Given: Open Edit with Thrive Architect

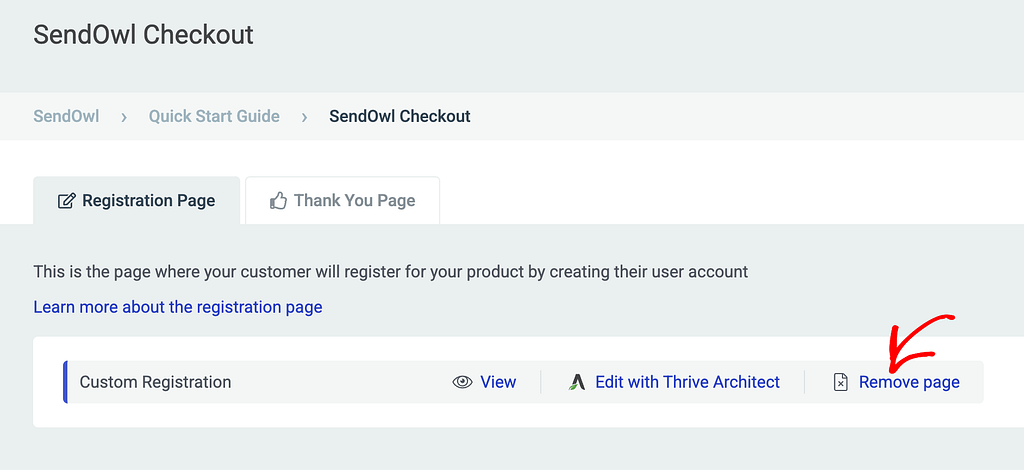Looking at the screenshot, I should click(688, 382).
